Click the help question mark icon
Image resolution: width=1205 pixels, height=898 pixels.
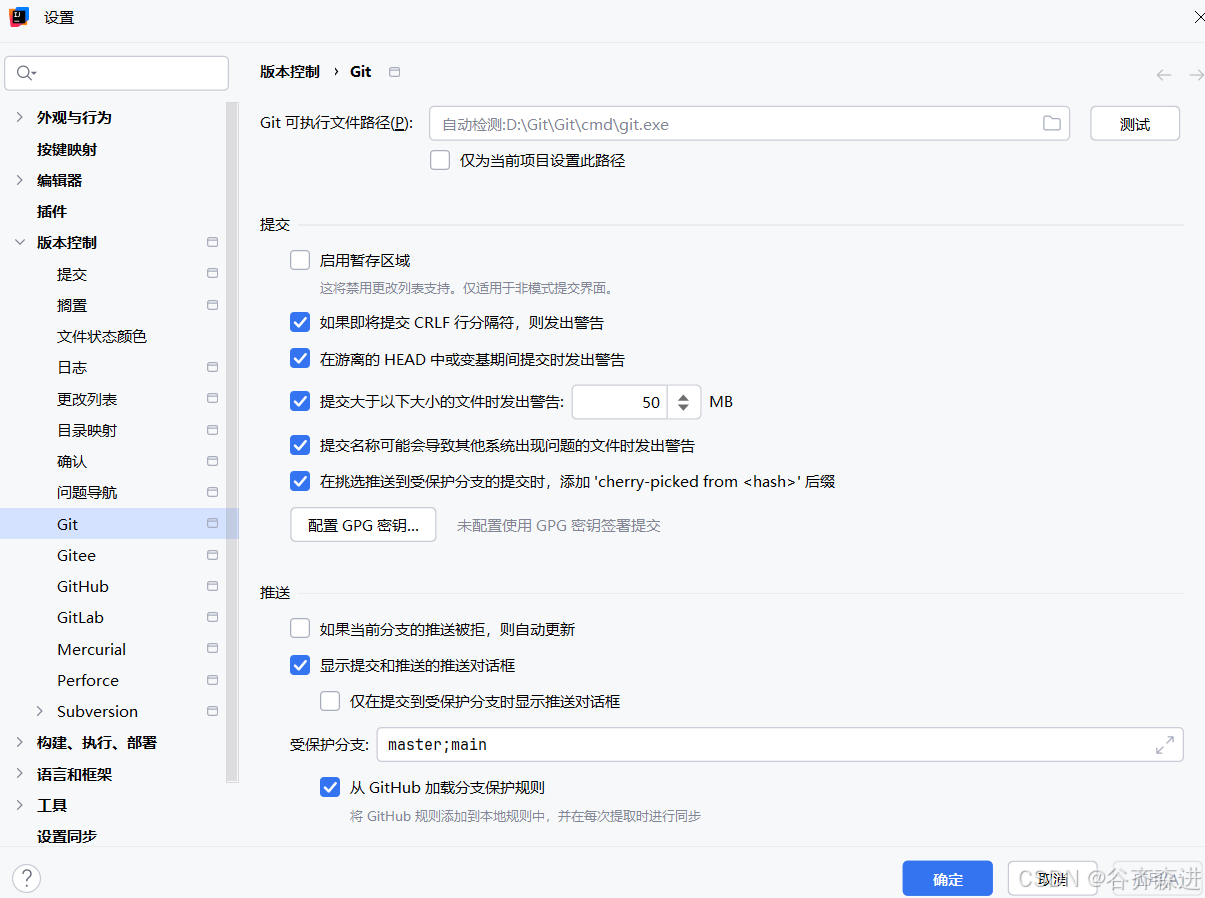tap(26, 877)
